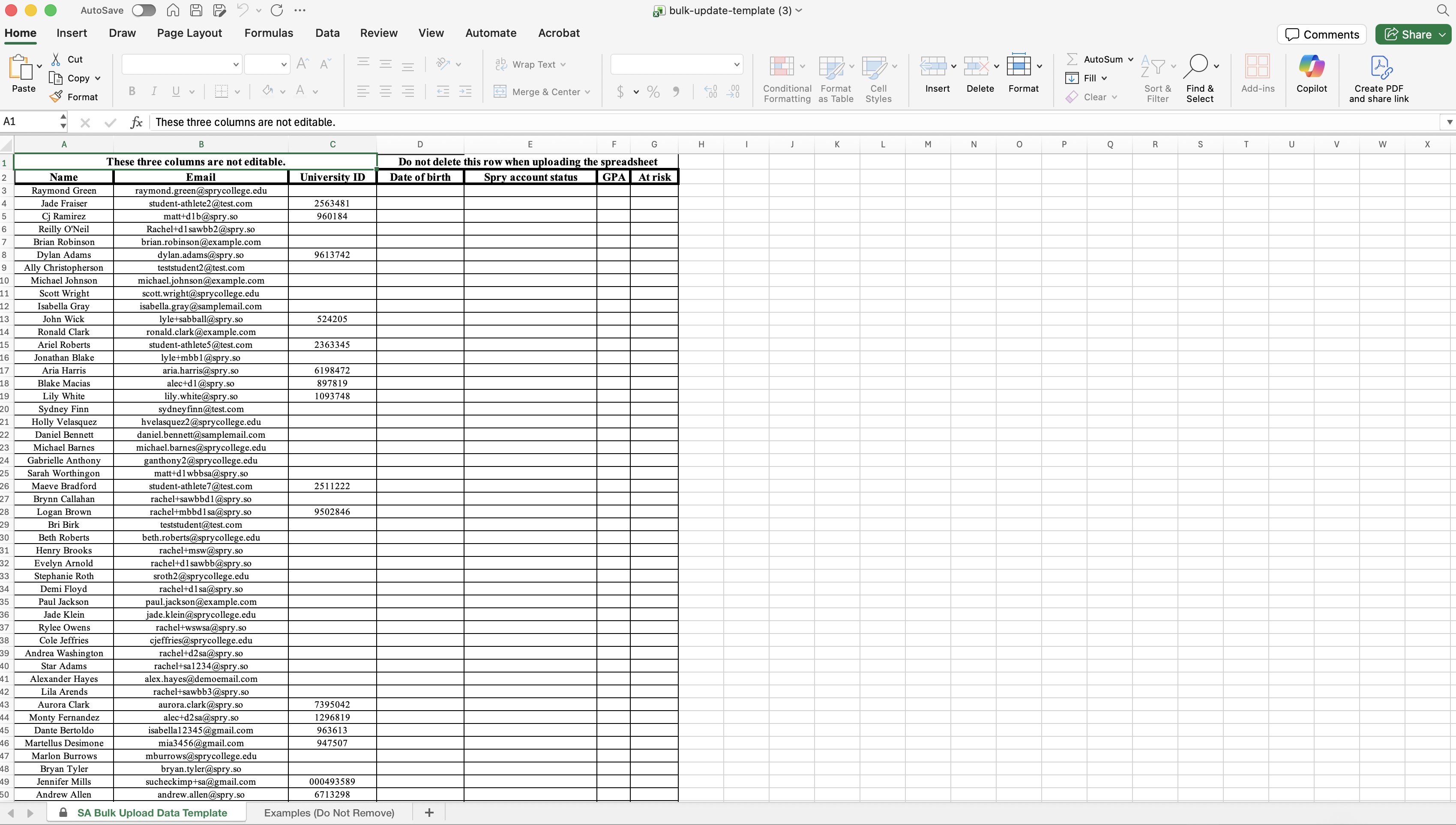Image resolution: width=1456 pixels, height=825 pixels.
Task: Toggle the AutoSave switch
Action: tap(144, 10)
